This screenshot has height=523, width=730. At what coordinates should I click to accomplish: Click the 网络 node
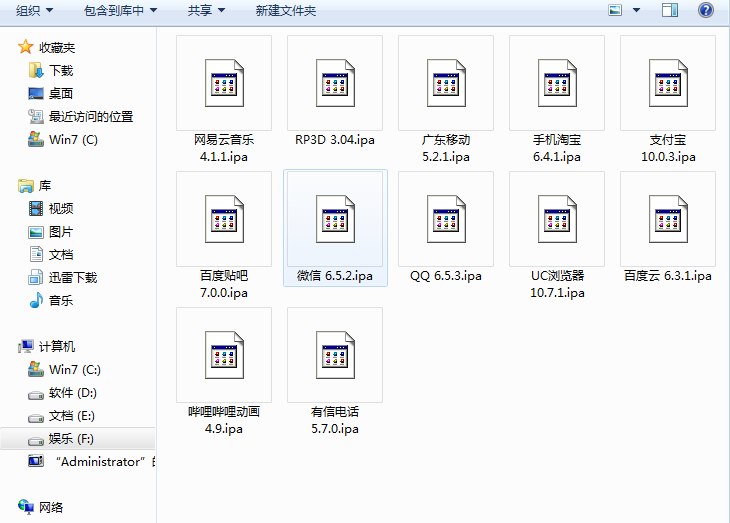pos(51,507)
